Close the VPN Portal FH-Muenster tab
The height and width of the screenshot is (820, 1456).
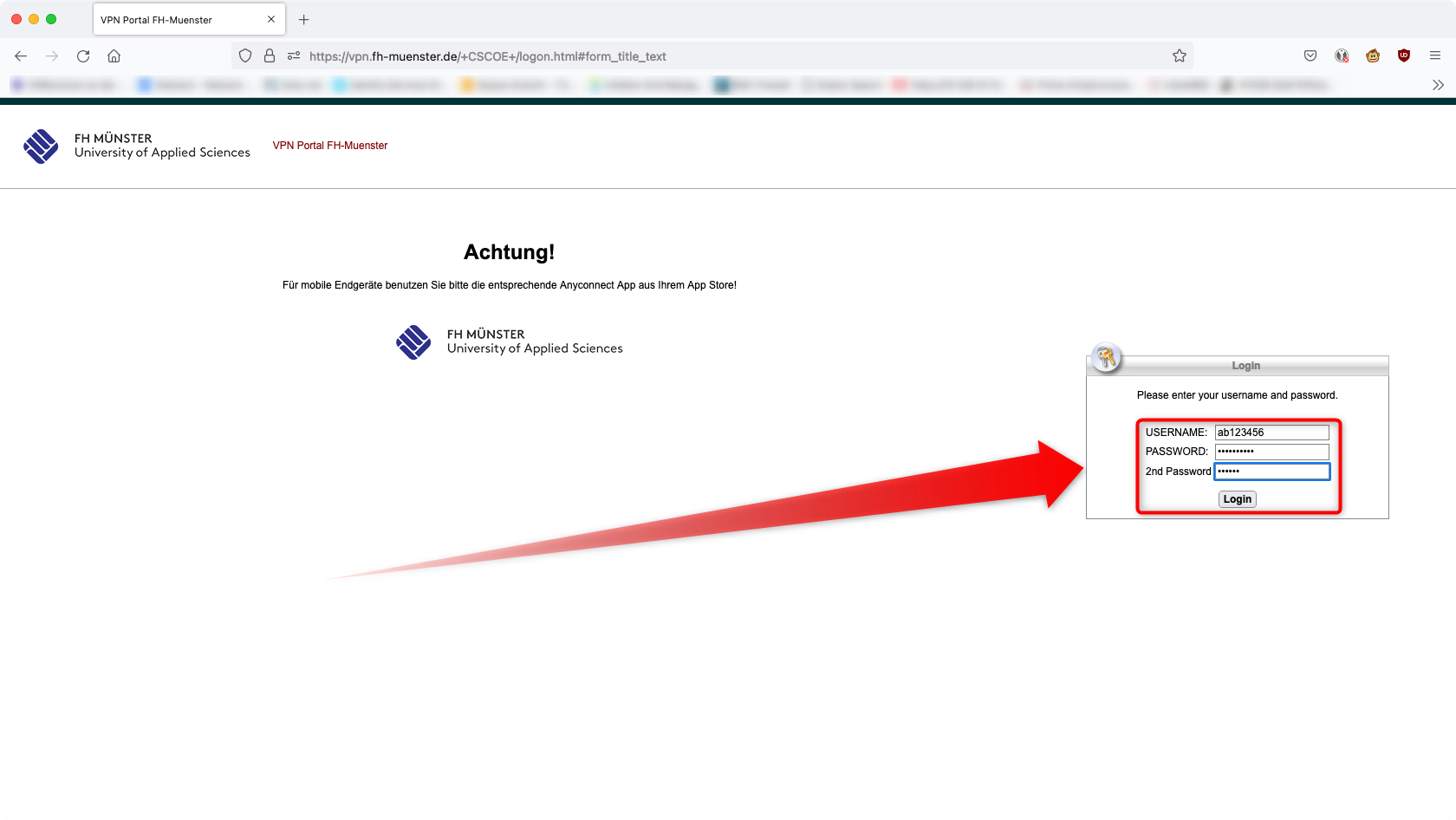click(271, 19)
